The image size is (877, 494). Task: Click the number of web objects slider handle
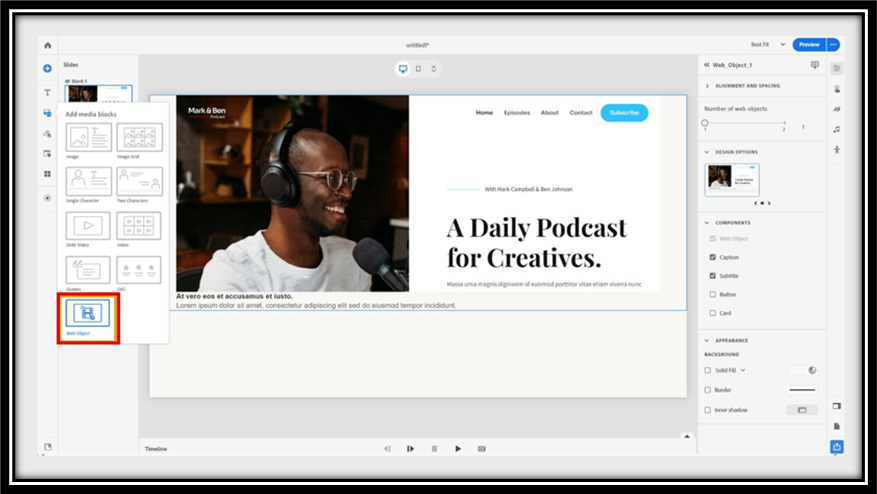click(705, 123)
